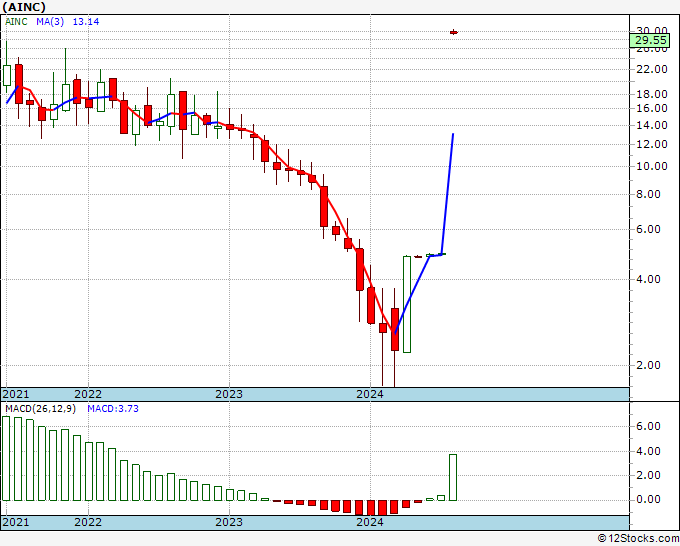Click the MACD(26,12,9) indicator label
This screenshot has height=546, width=680.
(x=40, y=409)
